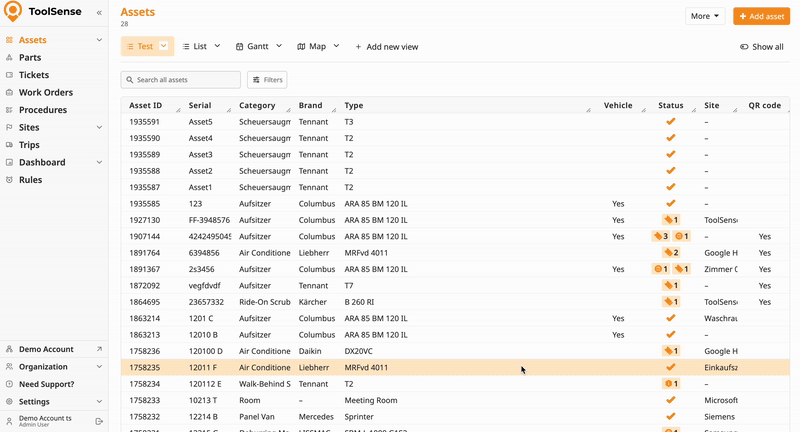Switch to the Gantt view tab
The width and height of the screenshot is (800, 432).
coord(257,46)
